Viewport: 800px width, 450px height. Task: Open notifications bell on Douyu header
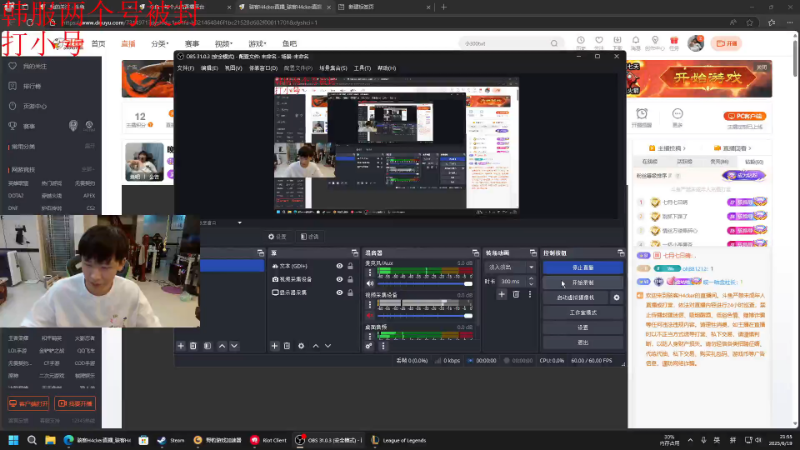point(636,40)
